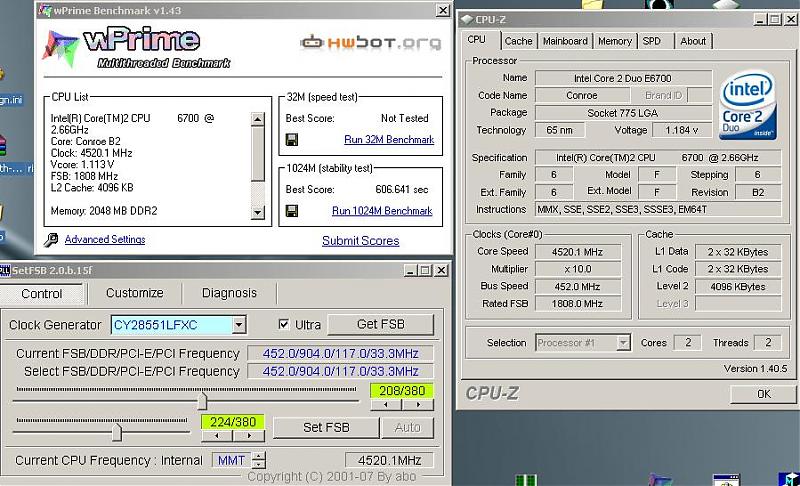Image resolution: width=800 pixels, height=486 pixels.
Task: Click the Name field Intel Core 2 Duo E6700
Action: (x=623, y=78)
